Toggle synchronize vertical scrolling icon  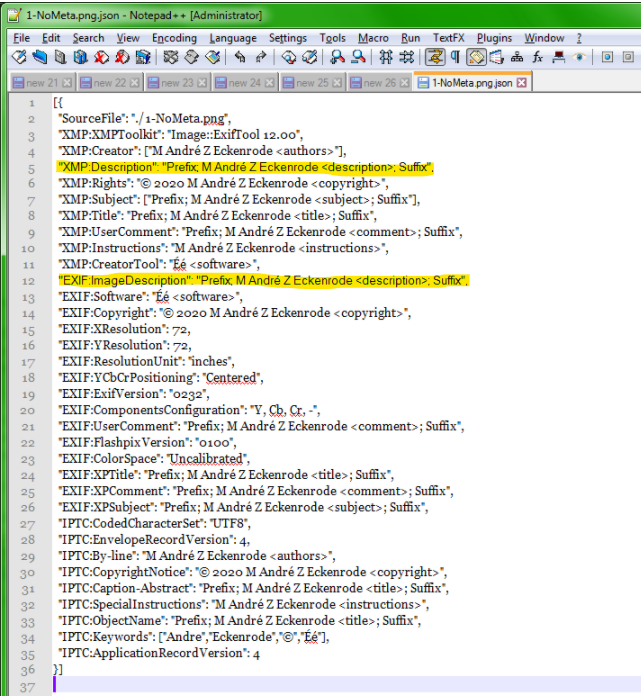386,57
